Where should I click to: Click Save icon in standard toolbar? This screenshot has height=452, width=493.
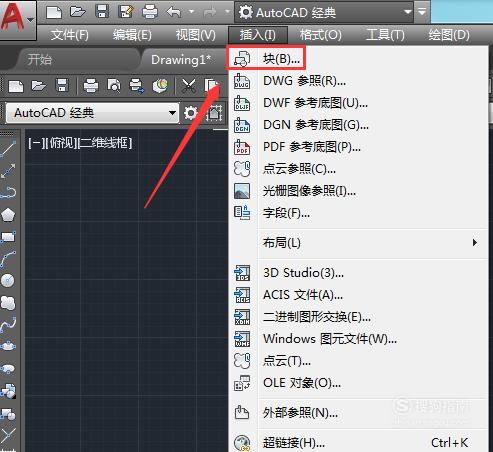tap(62, 86)
